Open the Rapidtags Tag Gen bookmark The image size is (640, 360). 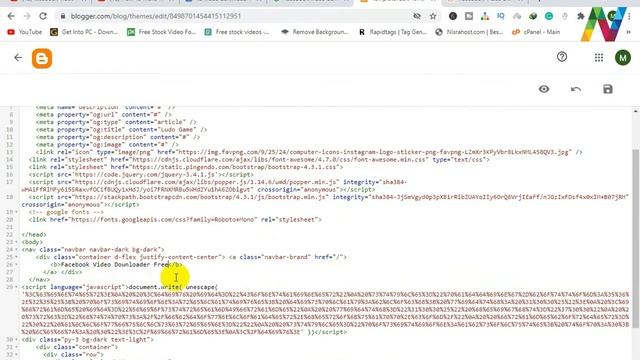click(x=392, y=32)
